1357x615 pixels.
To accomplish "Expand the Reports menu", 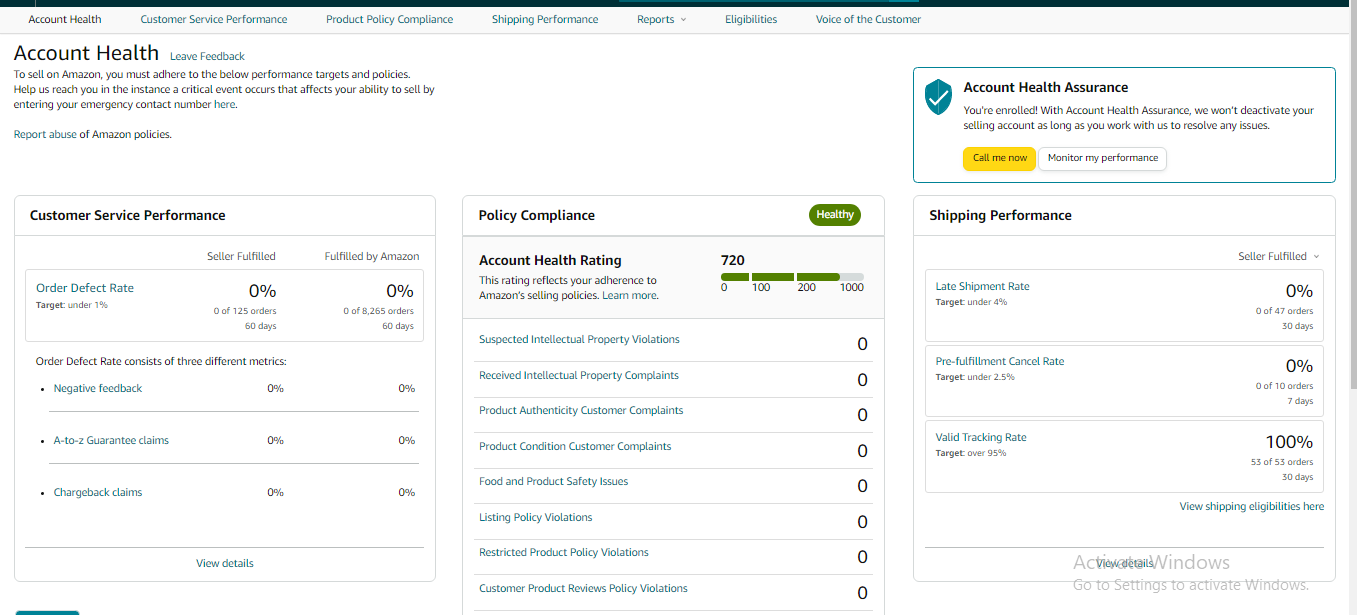I will [x=661, y=19].
